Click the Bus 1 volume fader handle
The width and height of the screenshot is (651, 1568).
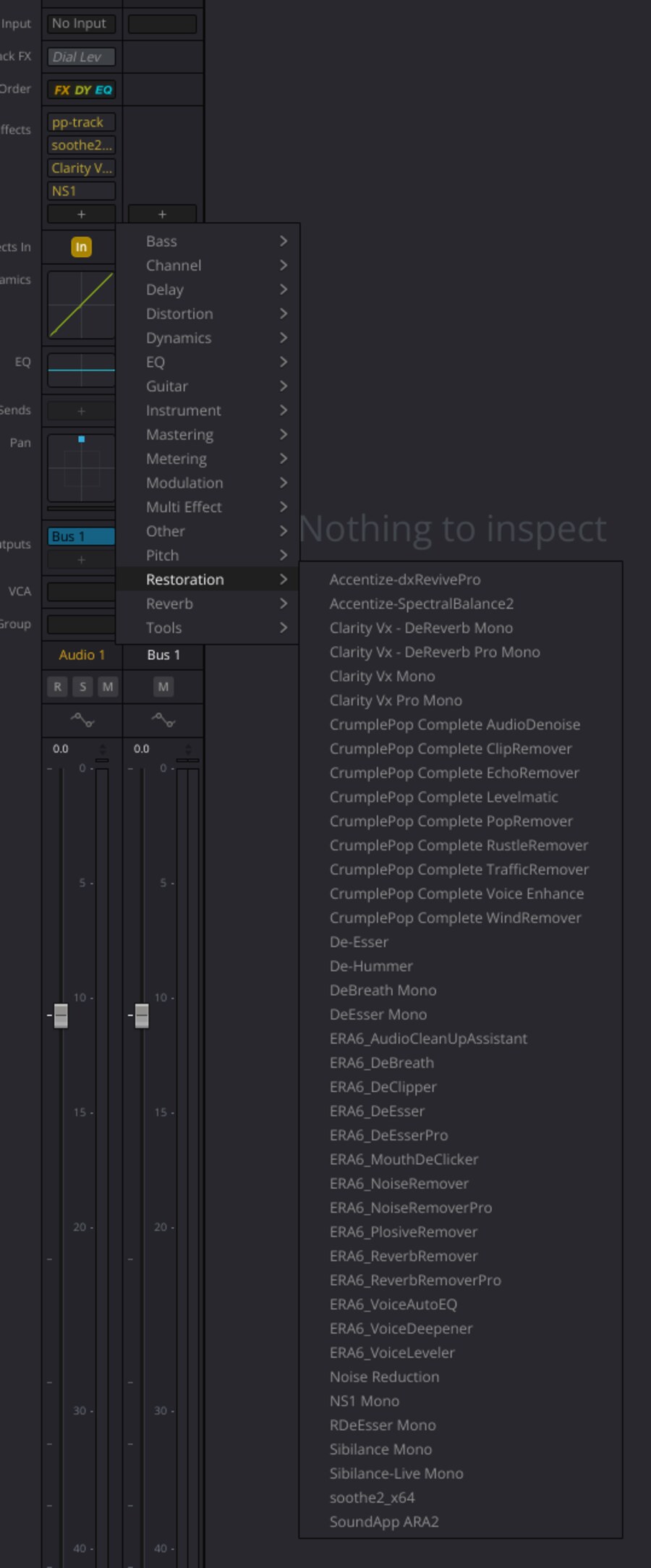coord(142,1015)
